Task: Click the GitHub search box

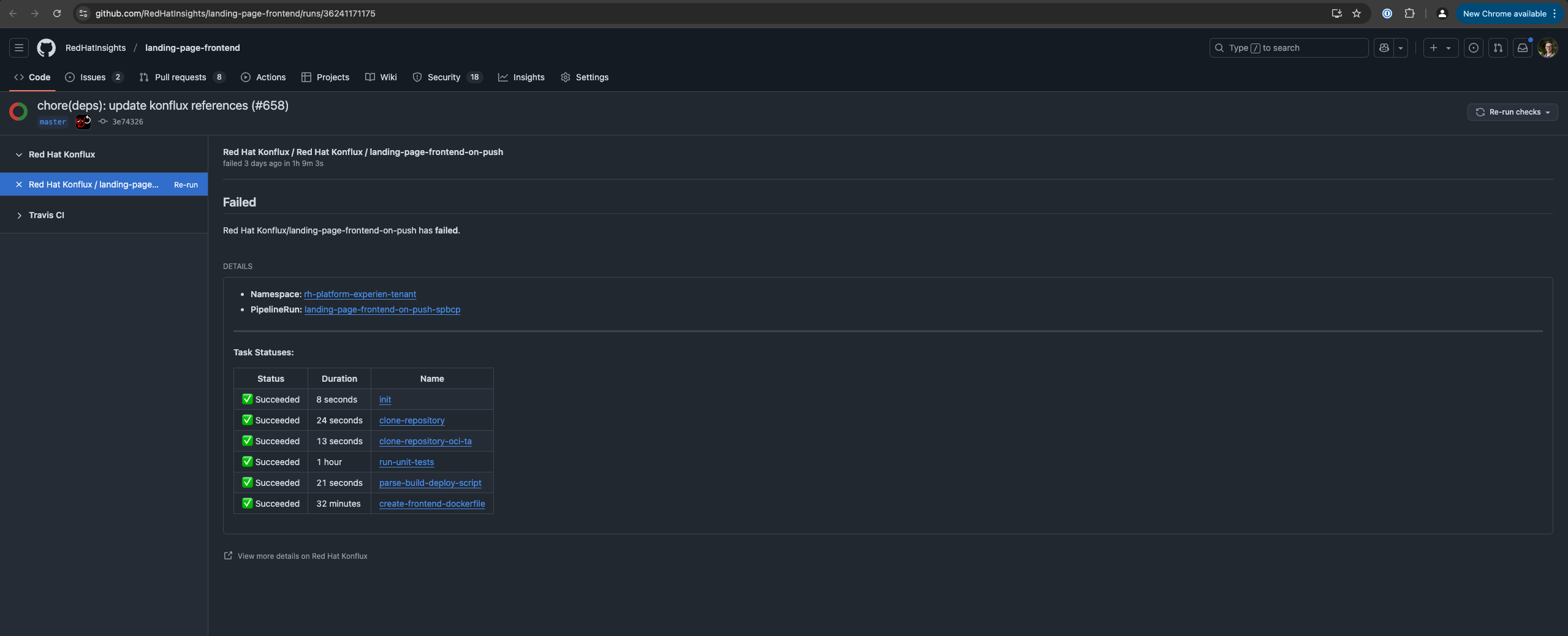Action: point(1289,48)
